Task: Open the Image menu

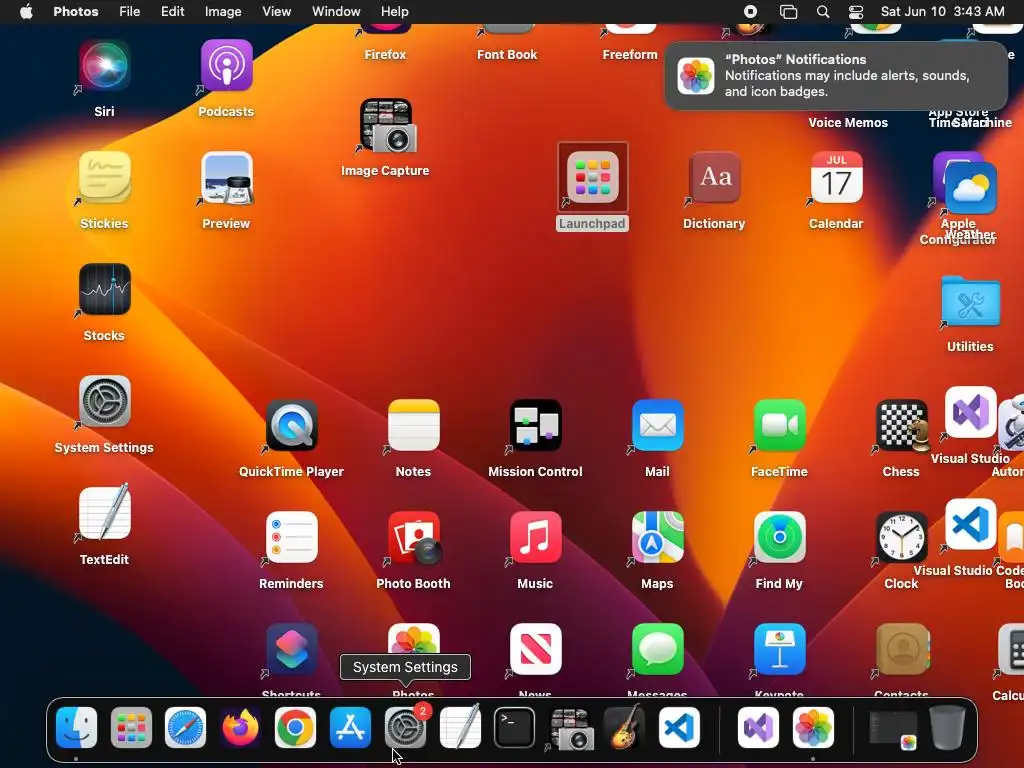Action: tap(223, 12)
